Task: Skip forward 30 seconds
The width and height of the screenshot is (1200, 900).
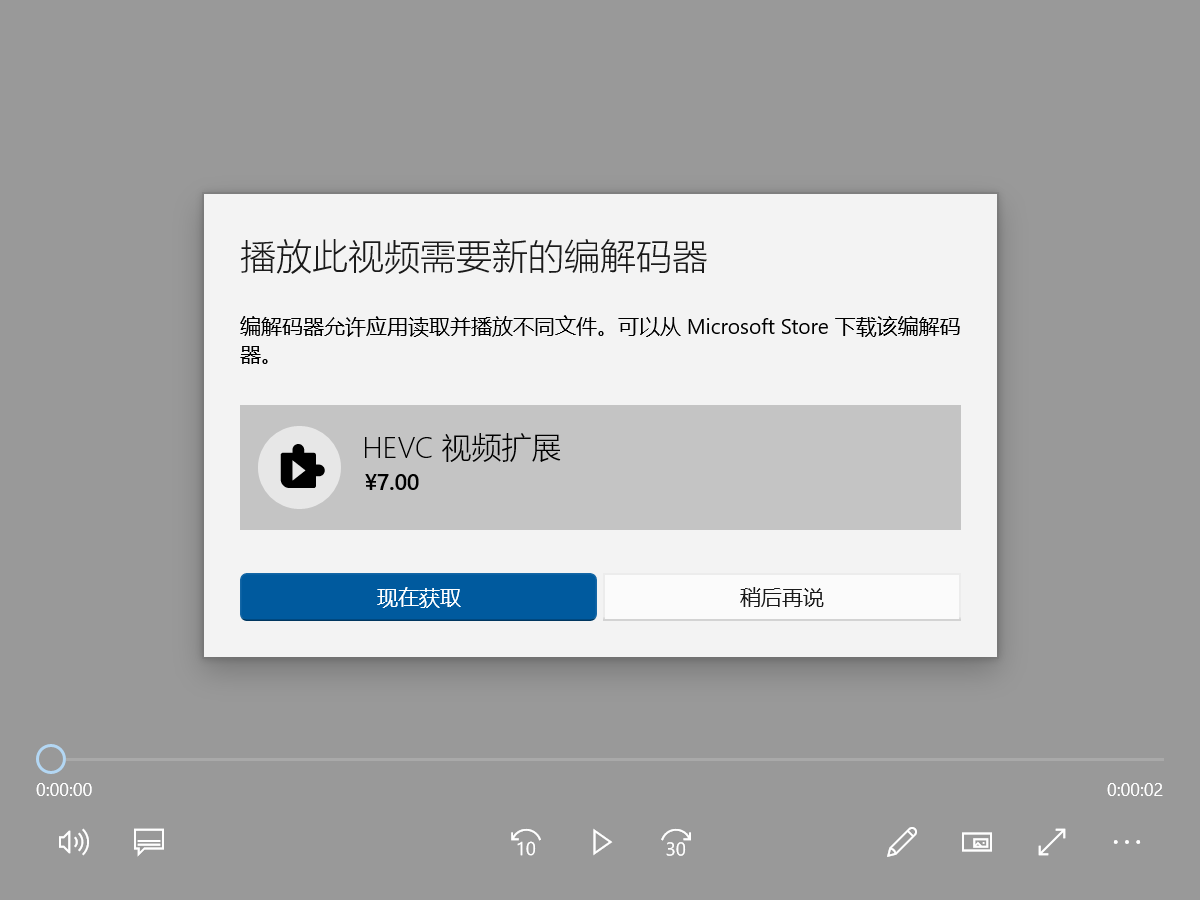Action: 676,843
